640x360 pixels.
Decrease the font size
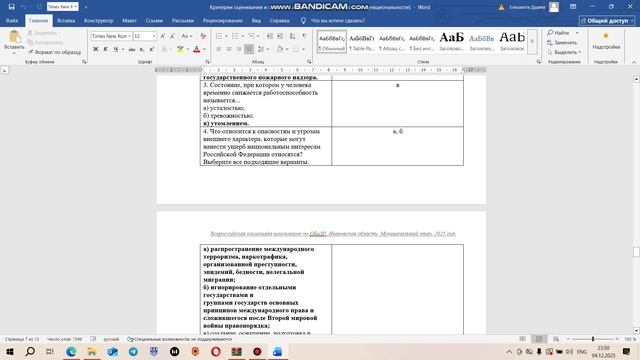[172, 36]
